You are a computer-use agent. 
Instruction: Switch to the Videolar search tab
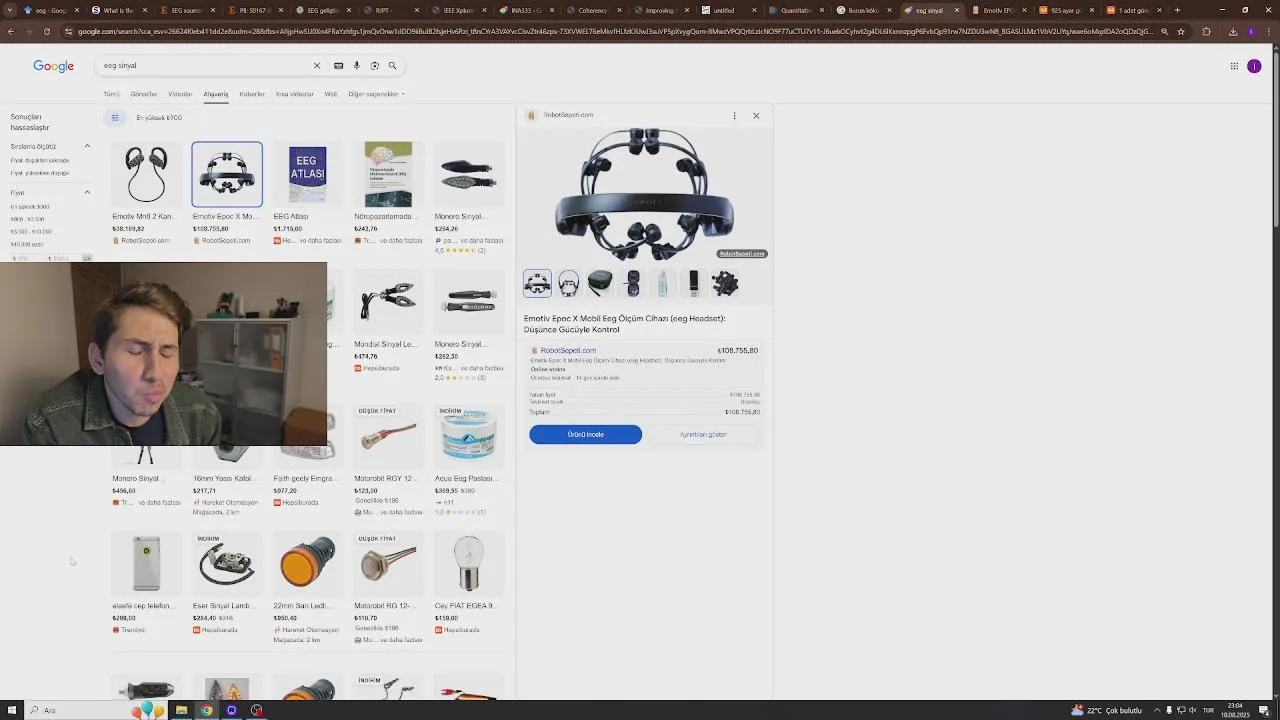pos(180,94)
